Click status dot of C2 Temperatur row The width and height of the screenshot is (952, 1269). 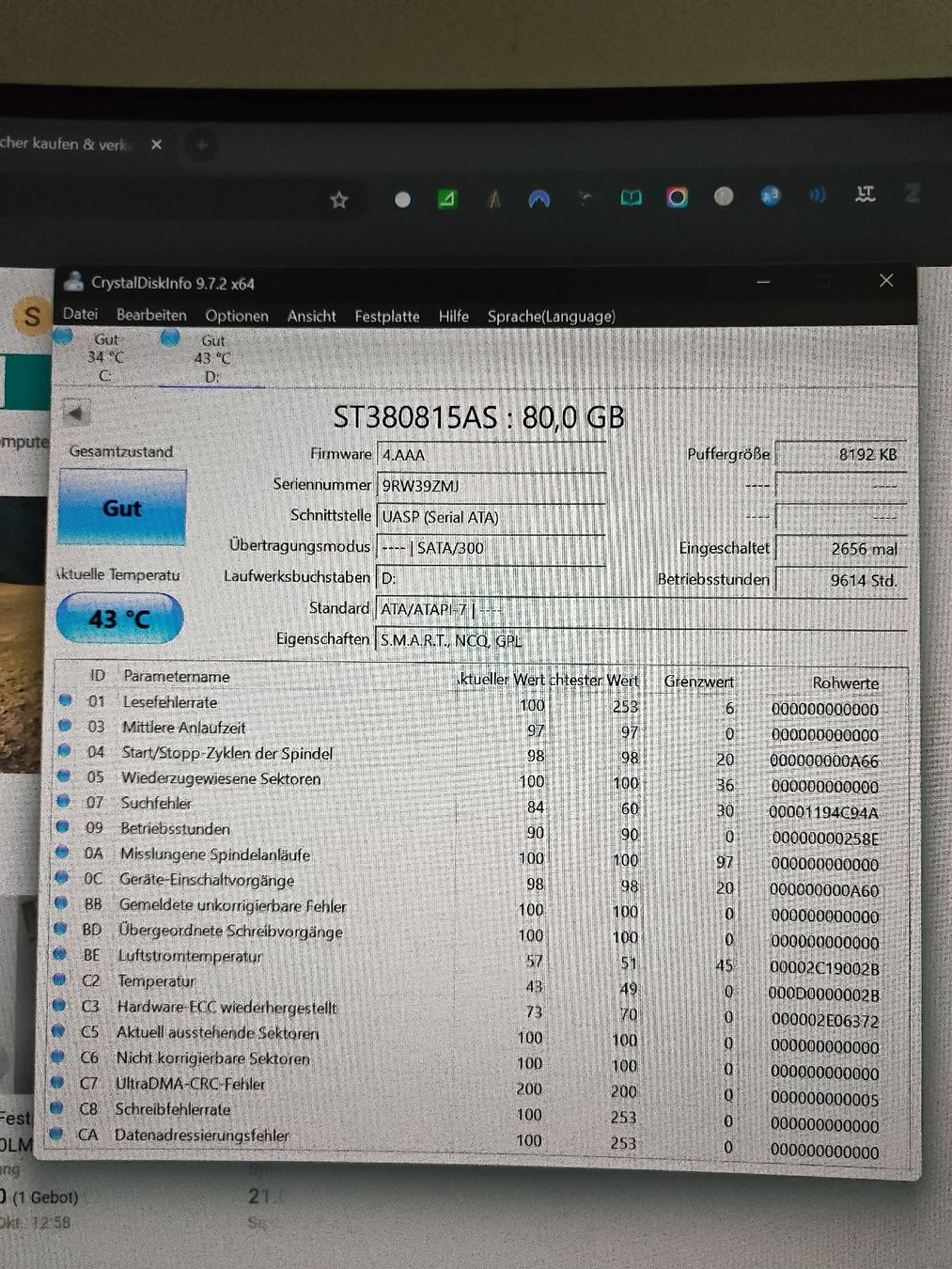59,979
